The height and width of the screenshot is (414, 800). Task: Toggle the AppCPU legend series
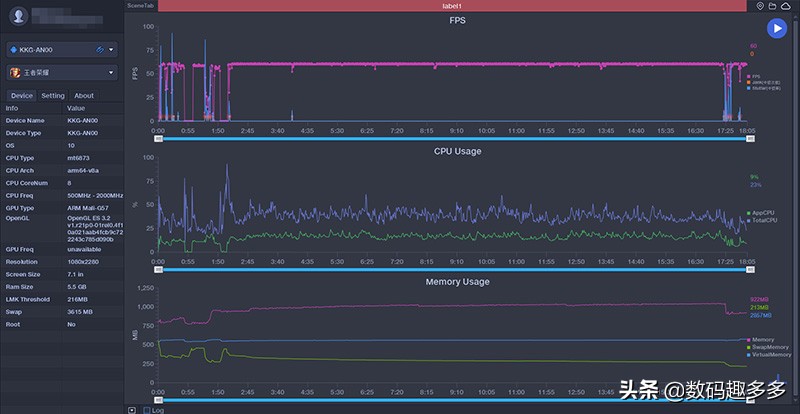coord(761,213)
